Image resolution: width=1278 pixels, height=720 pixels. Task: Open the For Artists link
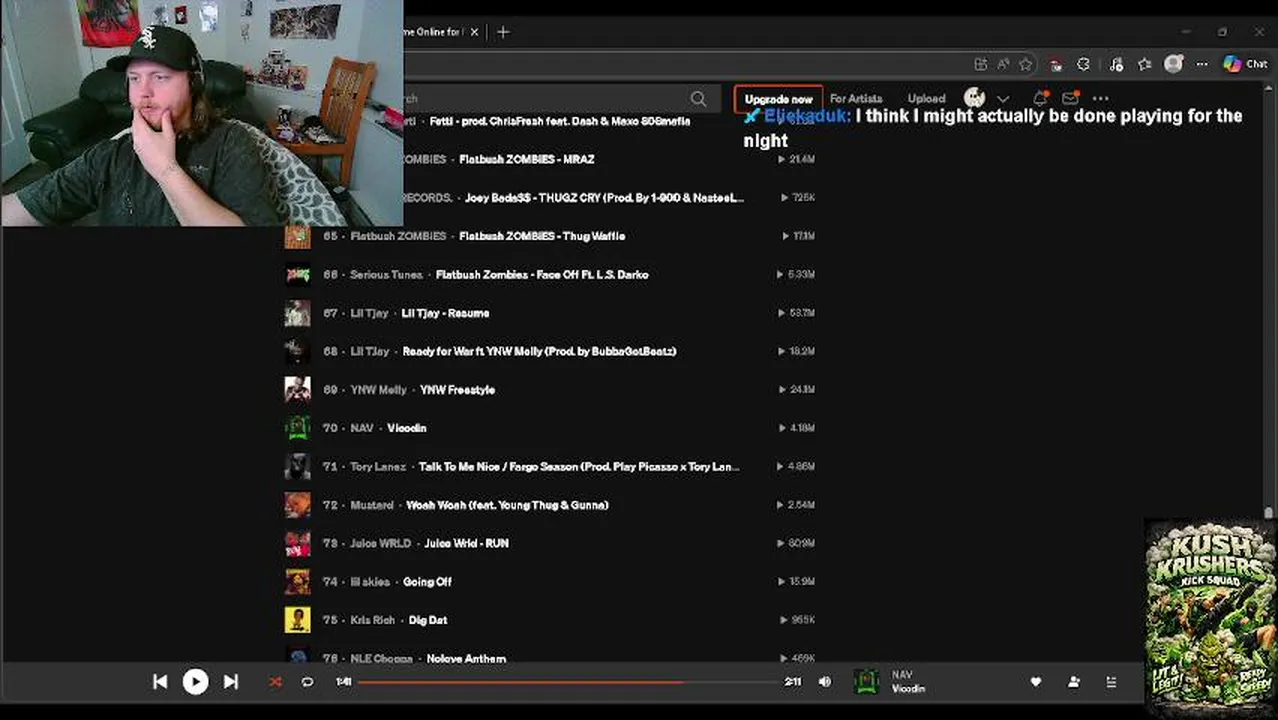(856, 99)
